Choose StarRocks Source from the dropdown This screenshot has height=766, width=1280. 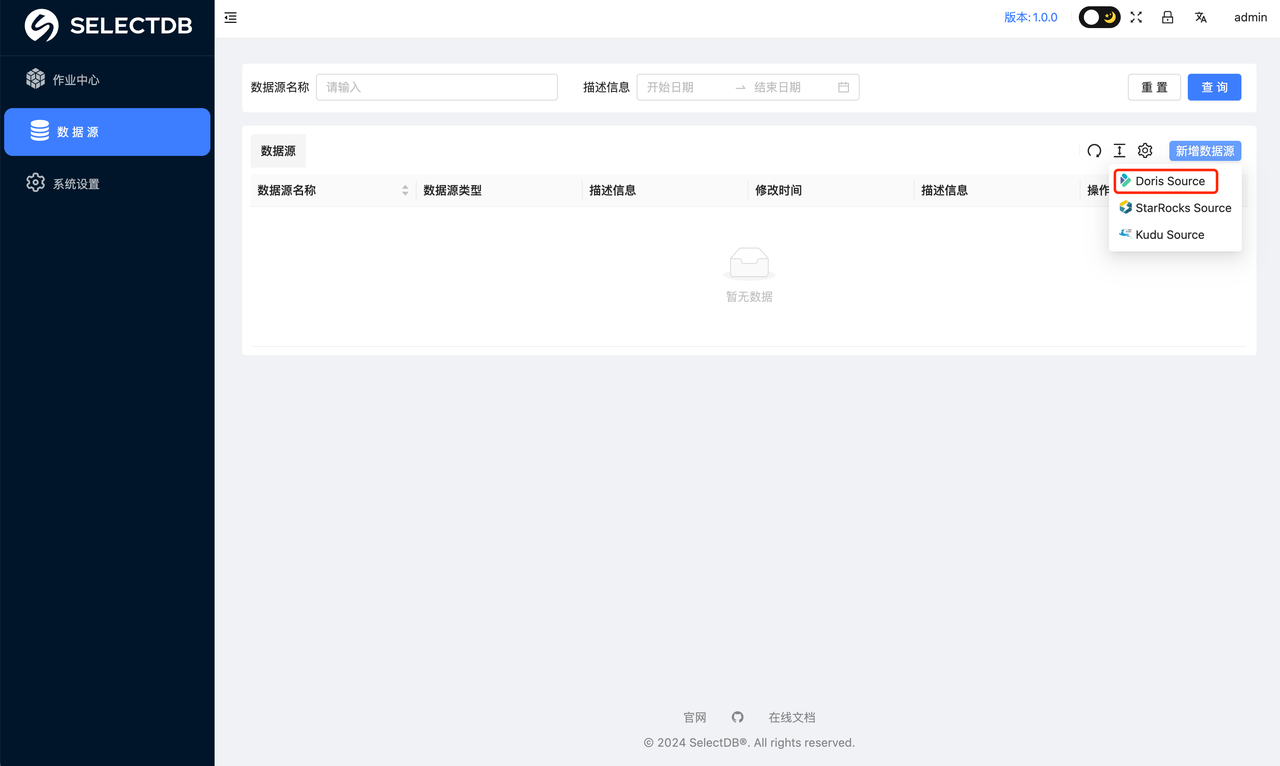1175,208
